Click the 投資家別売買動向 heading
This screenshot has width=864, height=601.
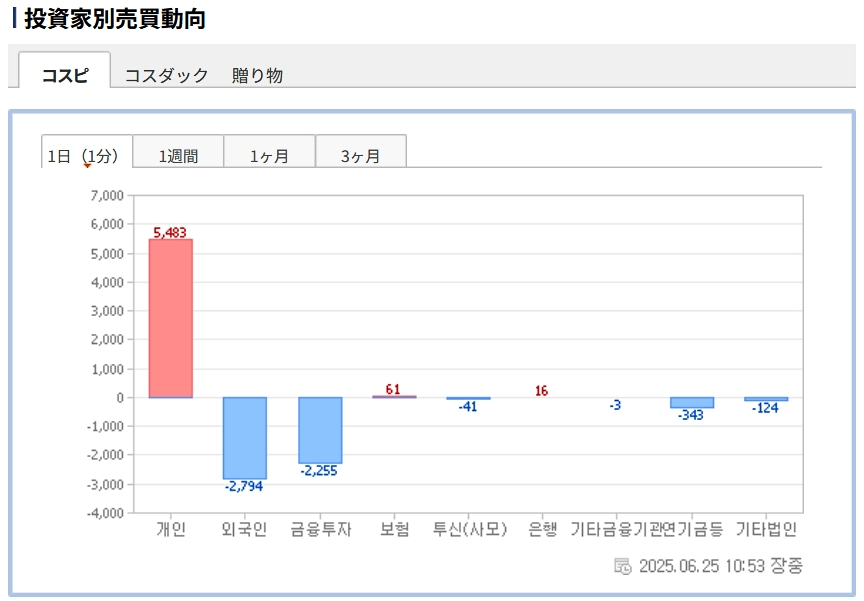click(114, 18)
